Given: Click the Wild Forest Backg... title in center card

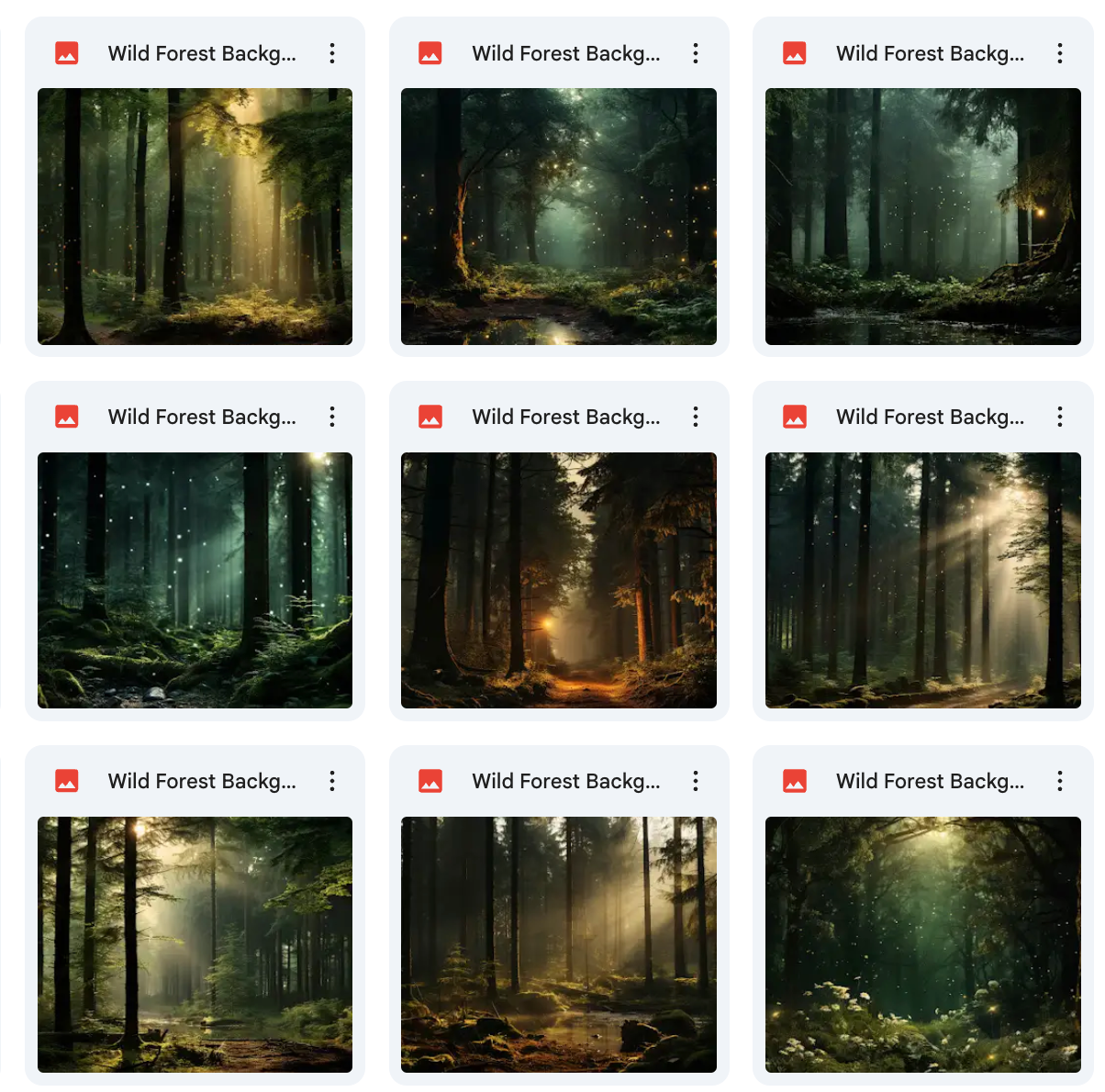Looking at the screenshot, I should pos(566,417).
